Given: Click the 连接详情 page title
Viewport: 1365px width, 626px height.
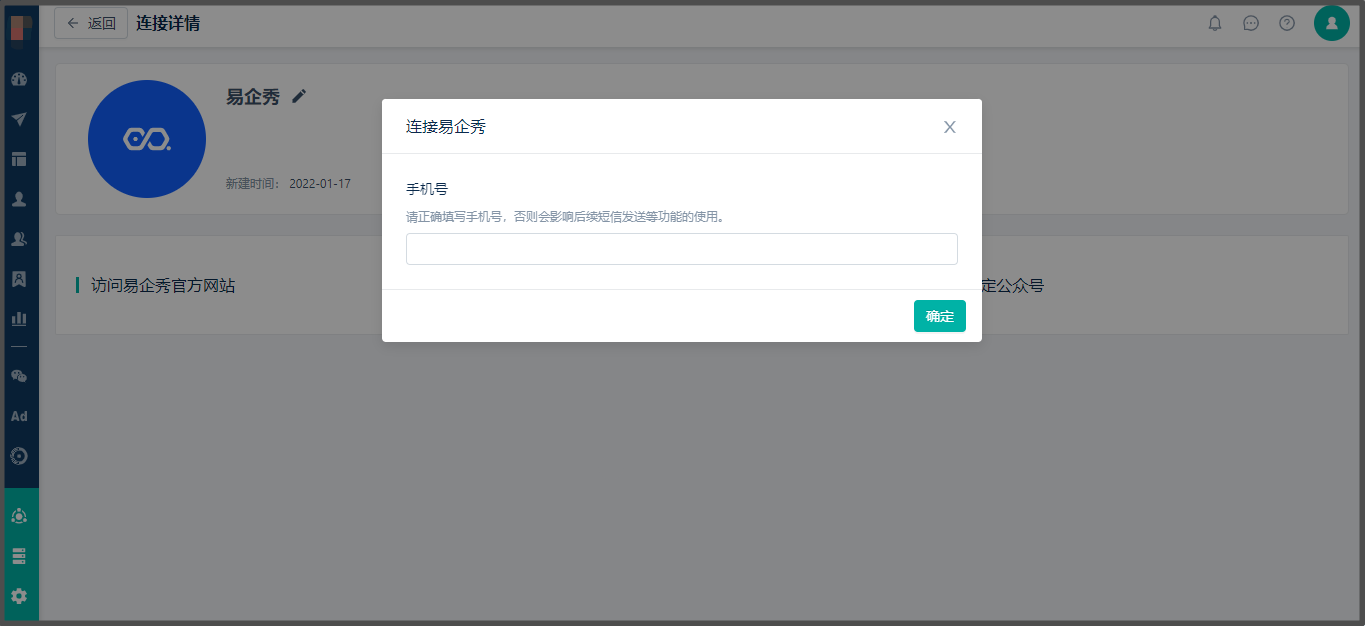Looking at the screenshot, I should (x=168, y=23).
